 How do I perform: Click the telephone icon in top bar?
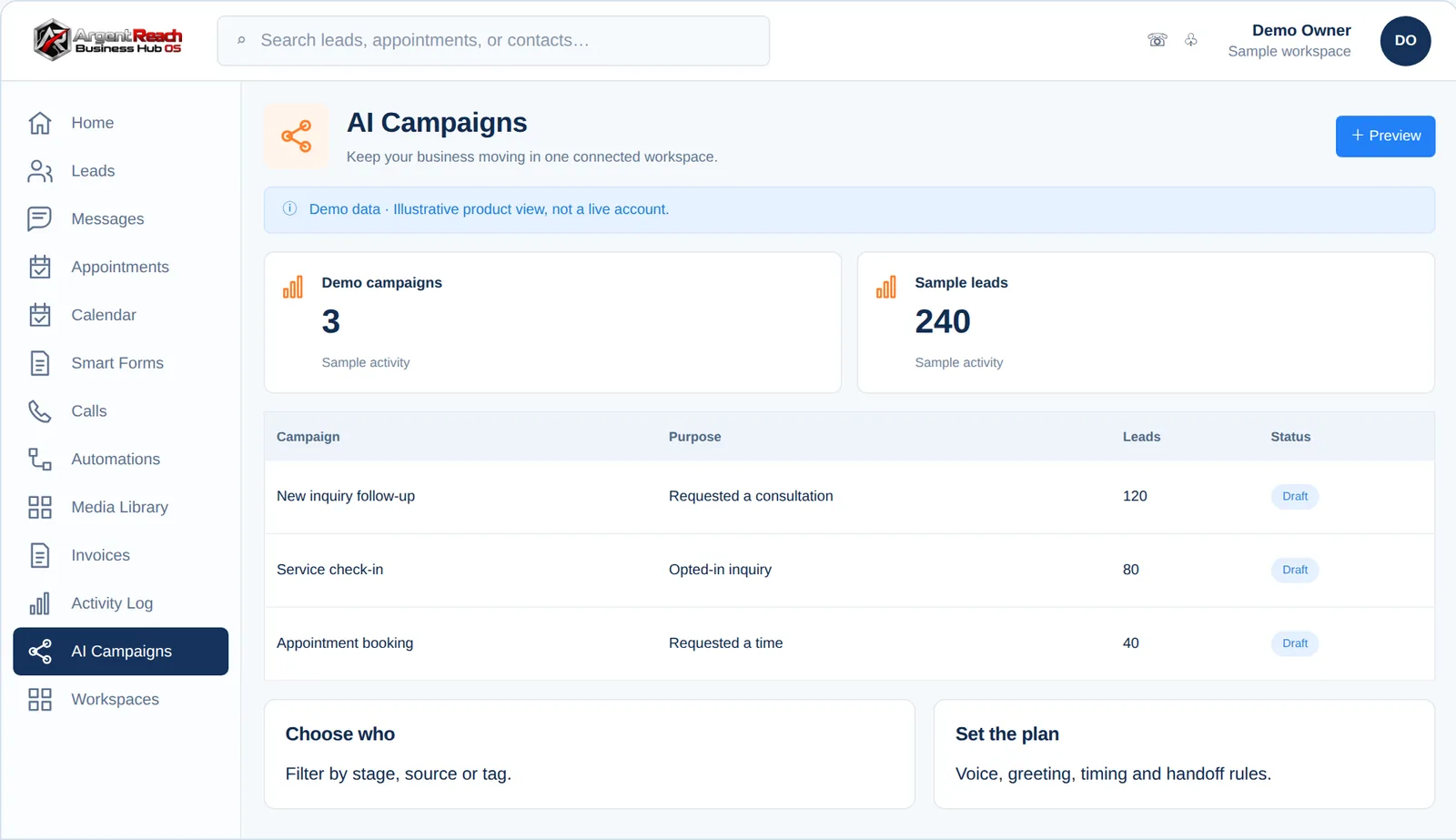(1158, 40)
